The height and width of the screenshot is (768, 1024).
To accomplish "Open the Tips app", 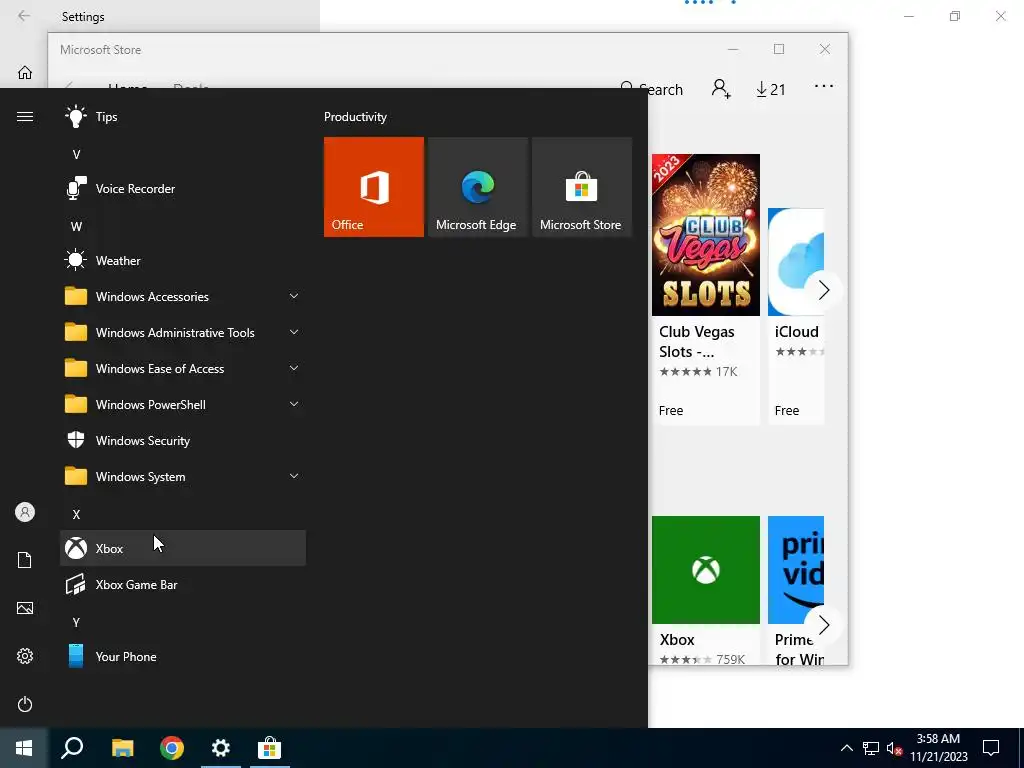I will 183,117.
